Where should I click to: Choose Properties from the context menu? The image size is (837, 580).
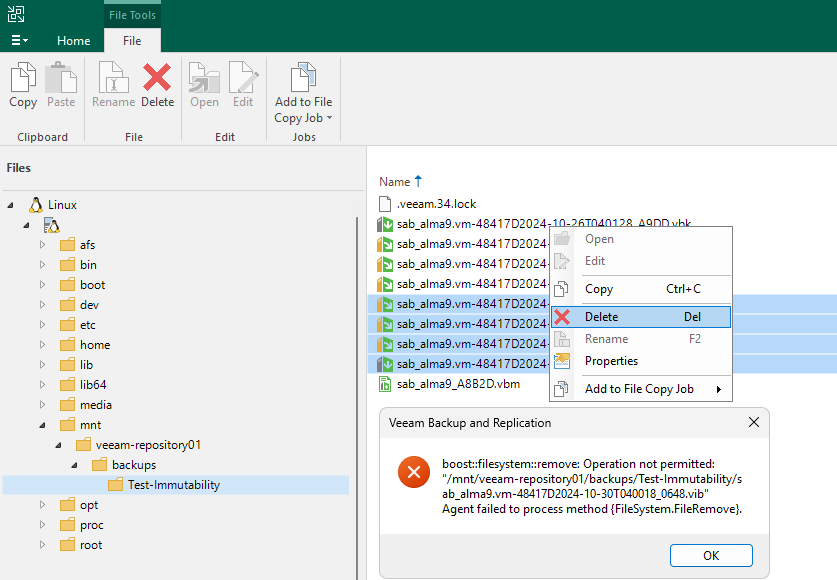(x=612, y=361)
